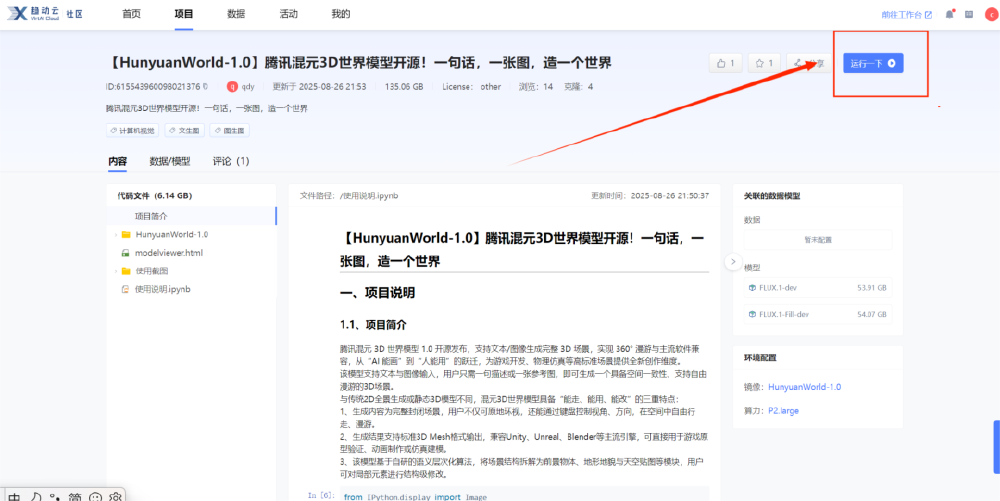
Task: Click the HunyuanWorld-1.0 folder icon
Action: pyautogui.click(x=126, y=235)
